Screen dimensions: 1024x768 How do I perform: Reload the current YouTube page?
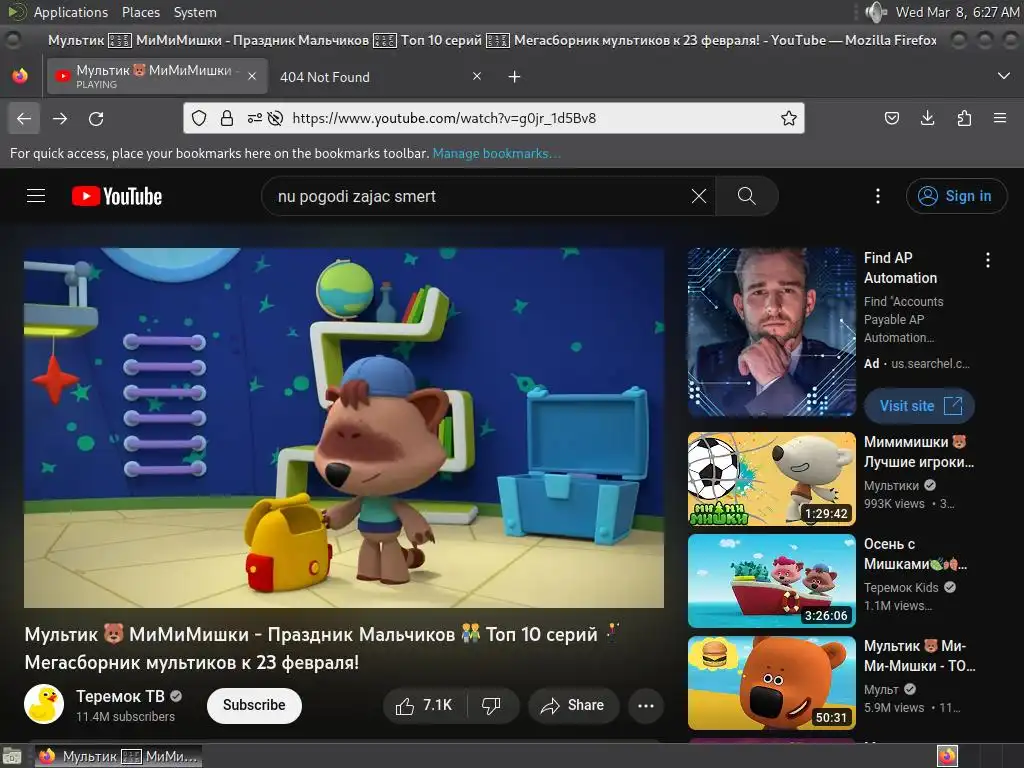click(x=96, y=118)
